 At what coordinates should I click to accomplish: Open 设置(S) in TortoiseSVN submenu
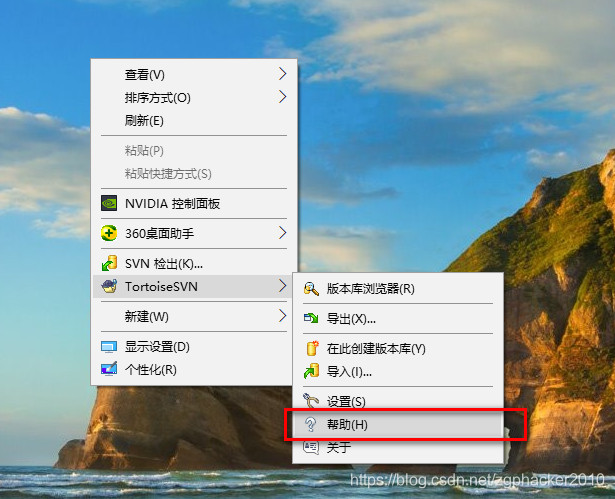pos(398,401)
